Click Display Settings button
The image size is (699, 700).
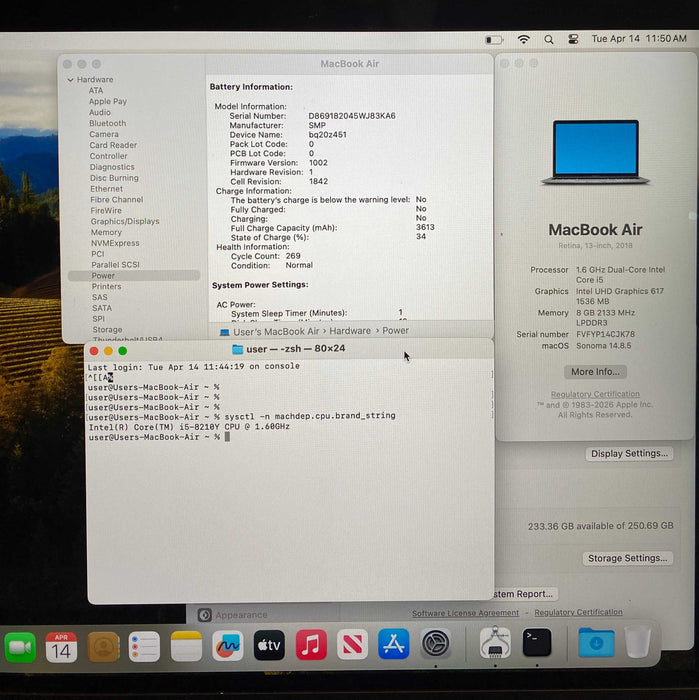point(629,454)
